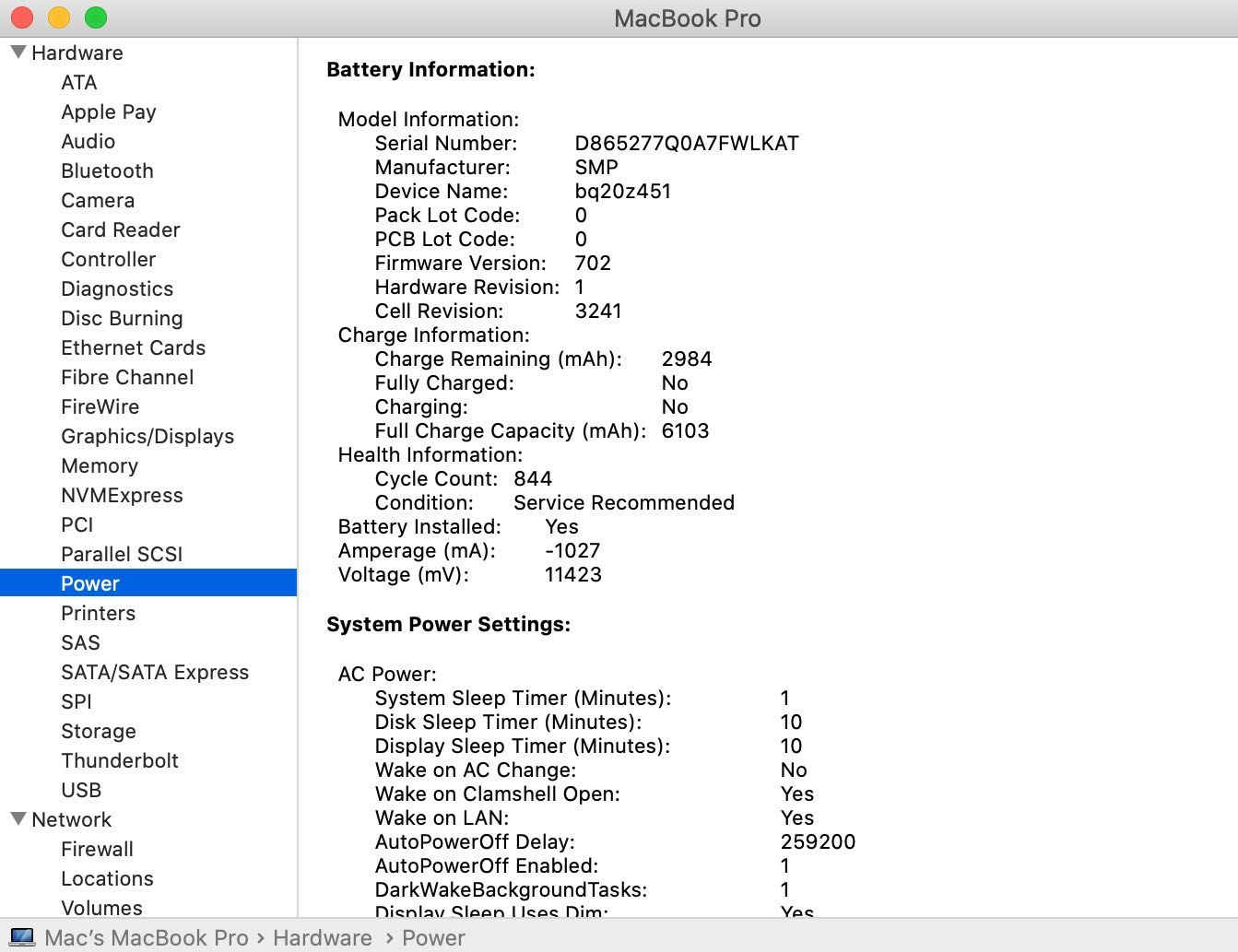The height and width of the screenshot is (952, 1238).
Task: Click the voltage value 11423
Action: click(x=573, y=574)
